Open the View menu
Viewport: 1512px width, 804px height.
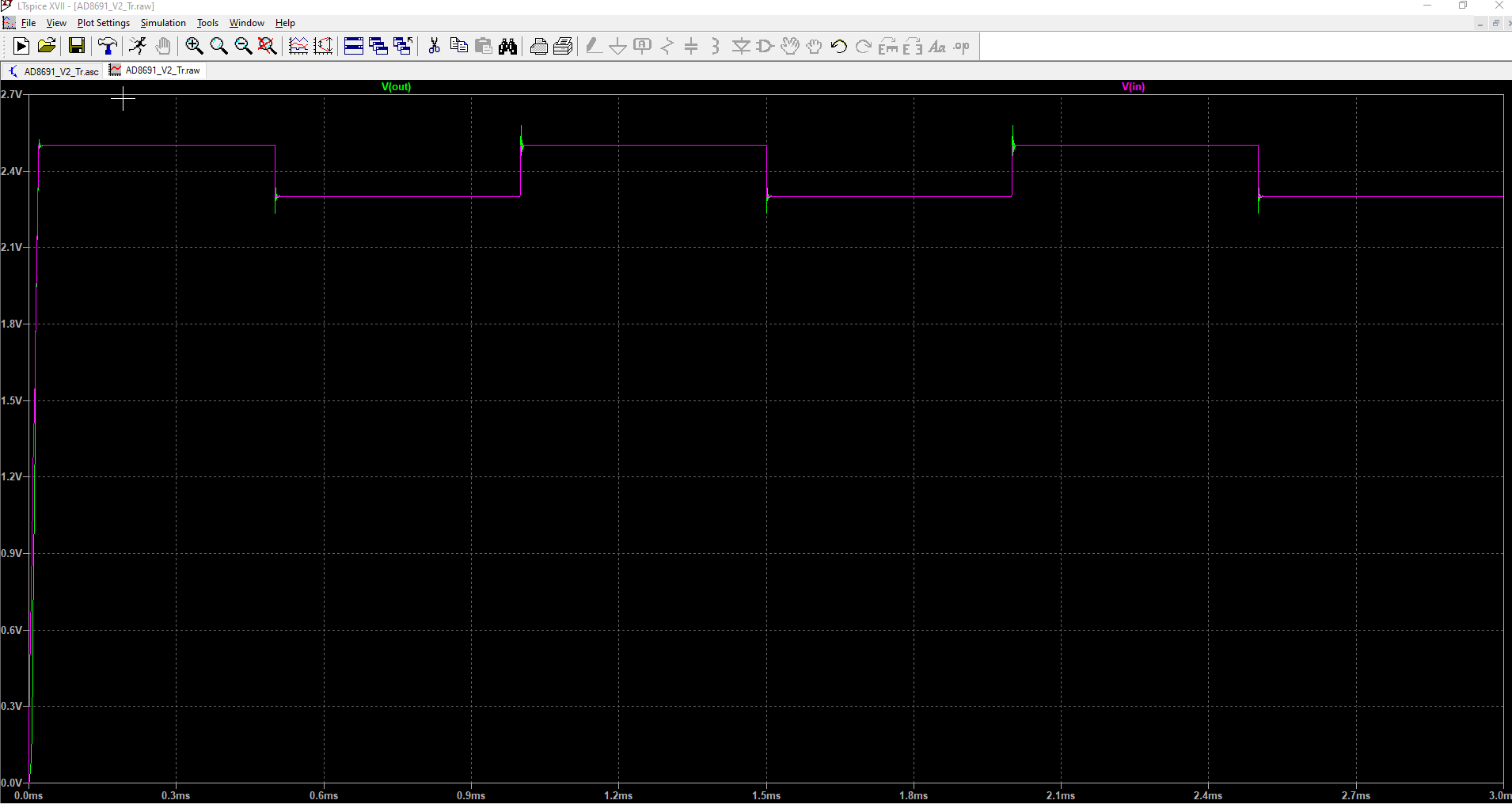point(56,23)
